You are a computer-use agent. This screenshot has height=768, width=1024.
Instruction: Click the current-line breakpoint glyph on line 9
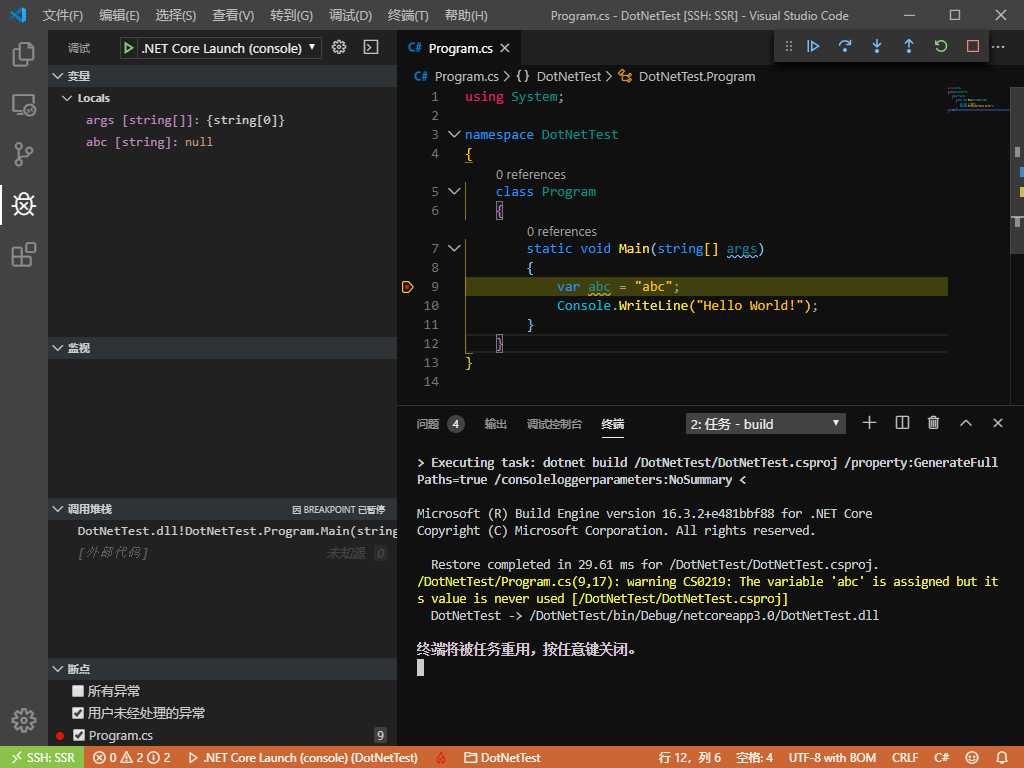[408, 287]
